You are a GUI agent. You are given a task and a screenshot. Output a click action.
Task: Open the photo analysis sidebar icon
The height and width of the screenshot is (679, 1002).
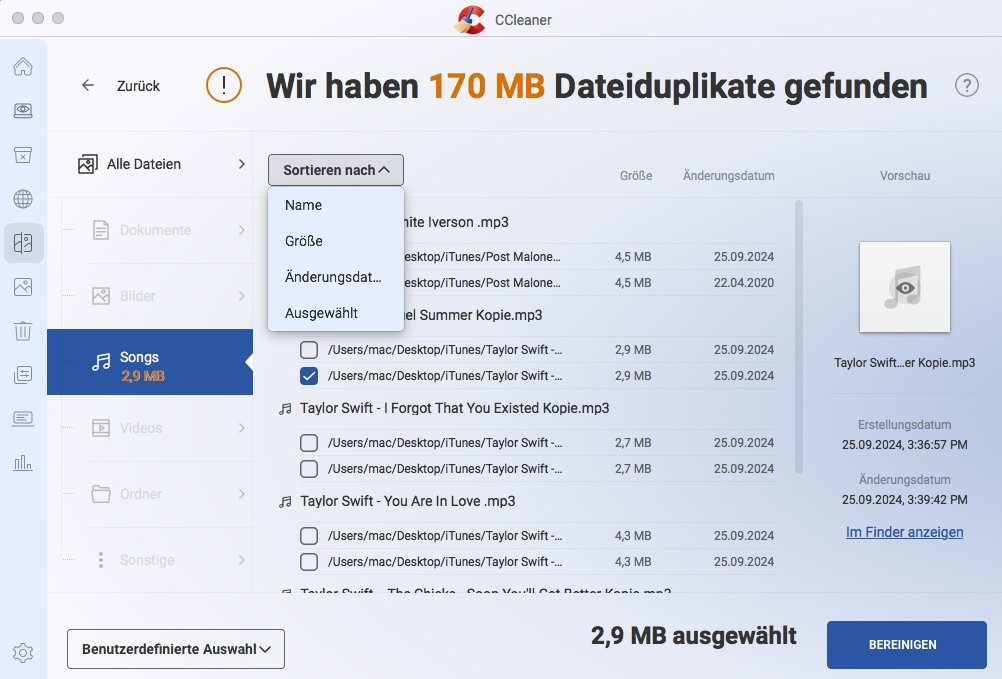click(x=23, y=287)
